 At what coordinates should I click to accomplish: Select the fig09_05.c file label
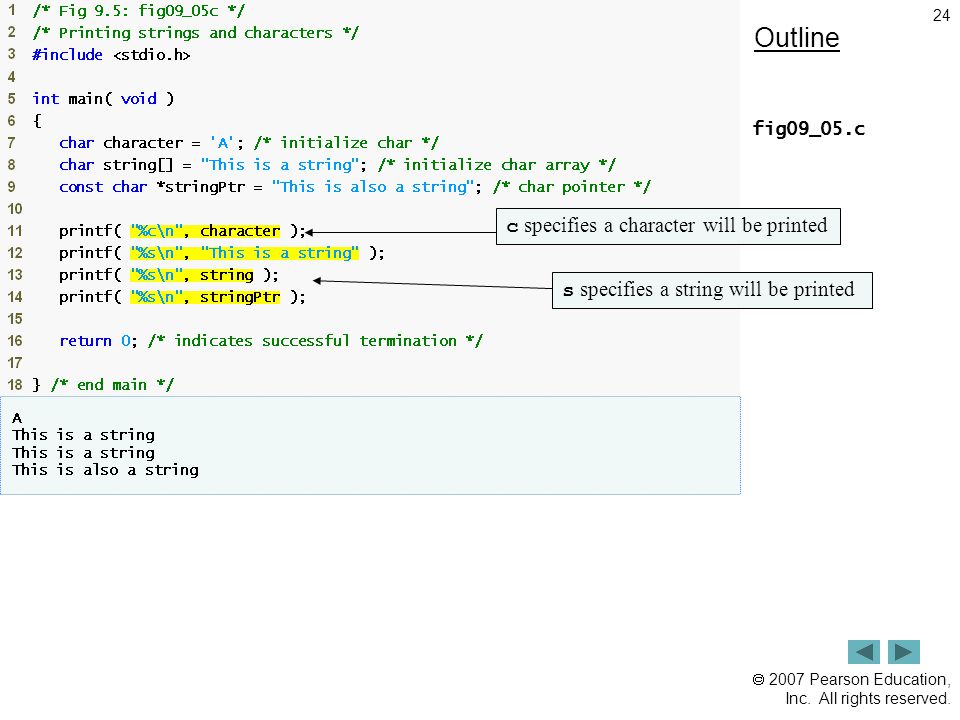click(x=809, y=128)
